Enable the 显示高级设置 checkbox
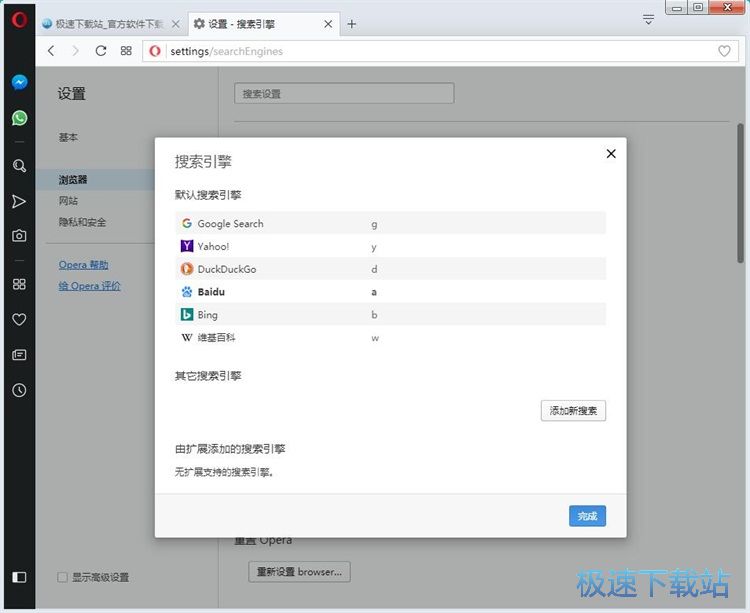750x613 pixels. coord(62,577)
